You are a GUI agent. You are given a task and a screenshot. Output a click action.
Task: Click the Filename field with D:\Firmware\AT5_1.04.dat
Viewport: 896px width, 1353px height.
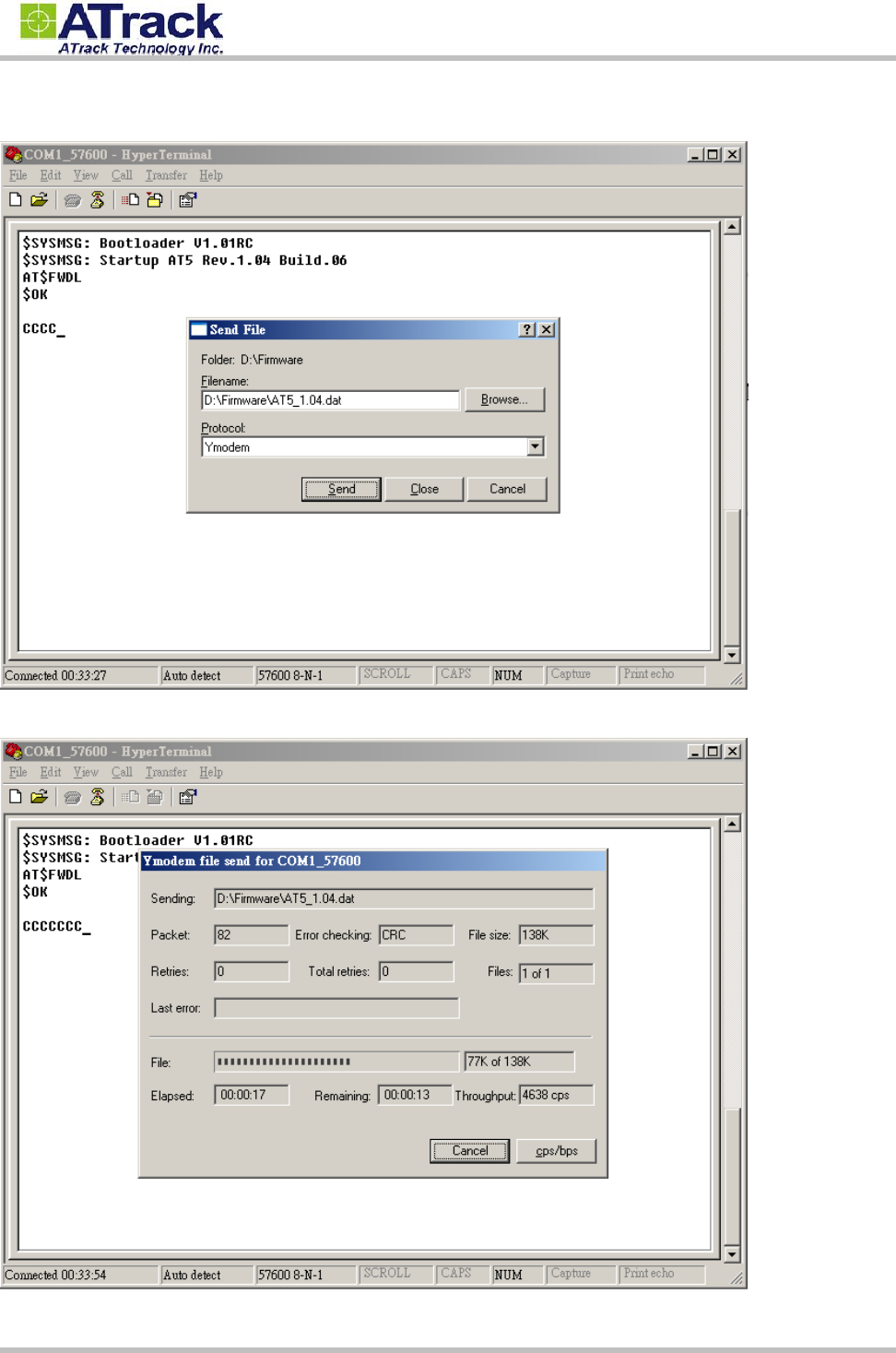pyautogui.click(x=330, y=400)
